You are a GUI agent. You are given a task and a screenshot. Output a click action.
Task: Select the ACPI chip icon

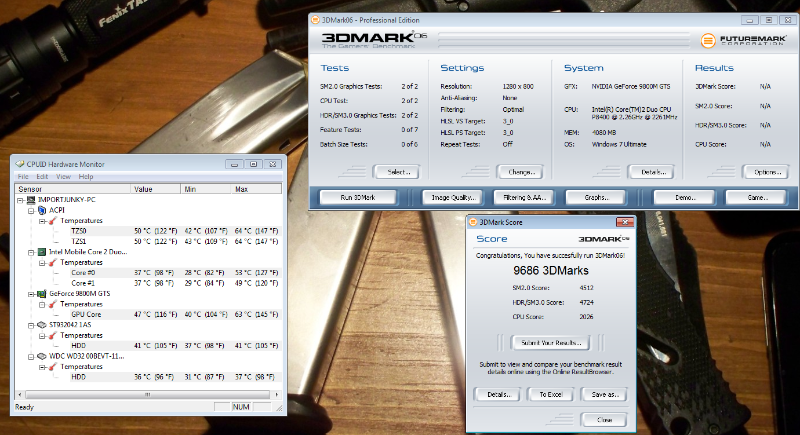(42, 210)
